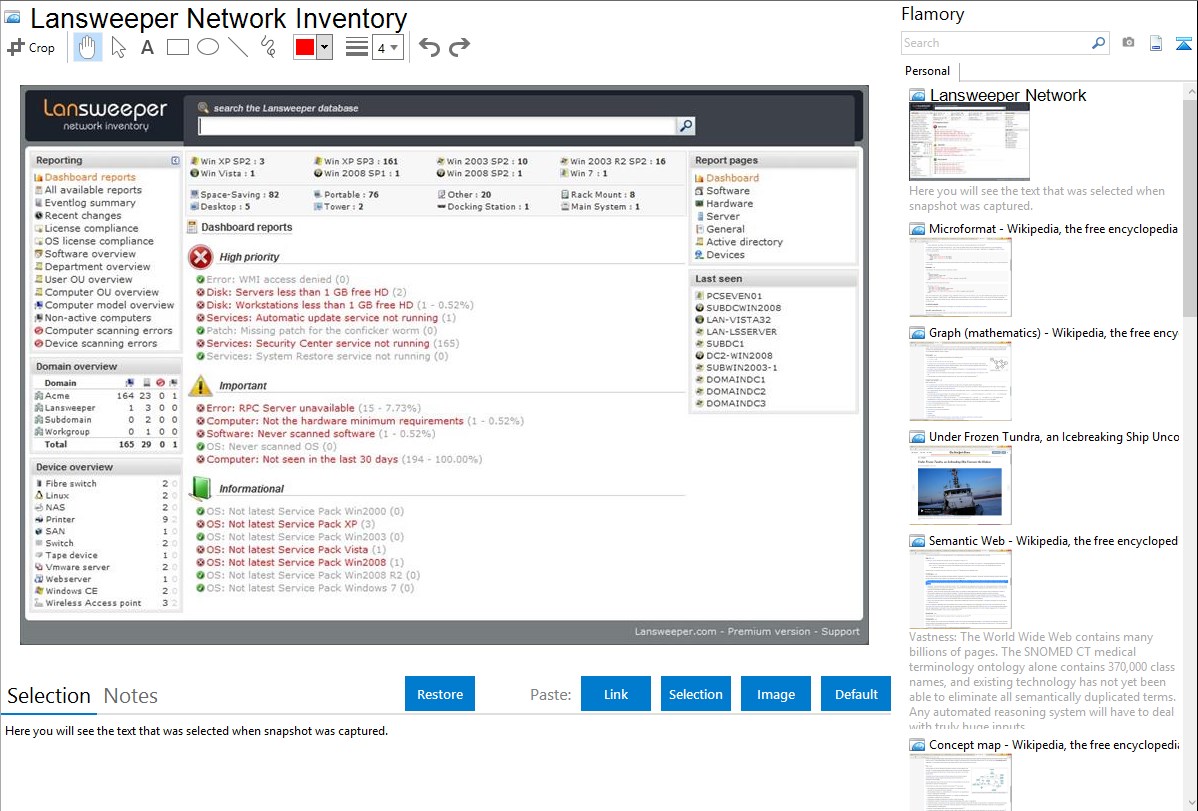Image resolution: width=1198 pixels, height=811 pixels.
Task: Open the Notes tab
Action: click(131, 696)
